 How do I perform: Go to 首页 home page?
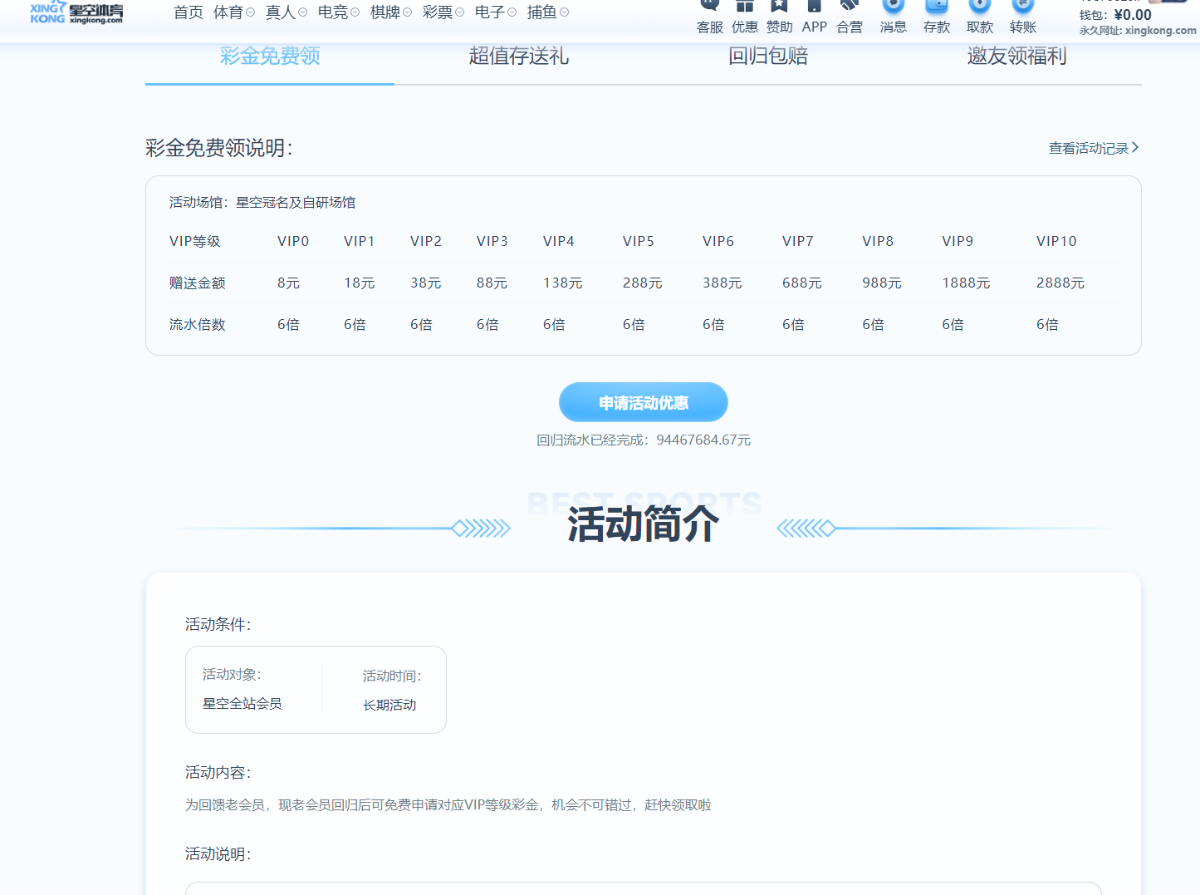tap(188, 13)
